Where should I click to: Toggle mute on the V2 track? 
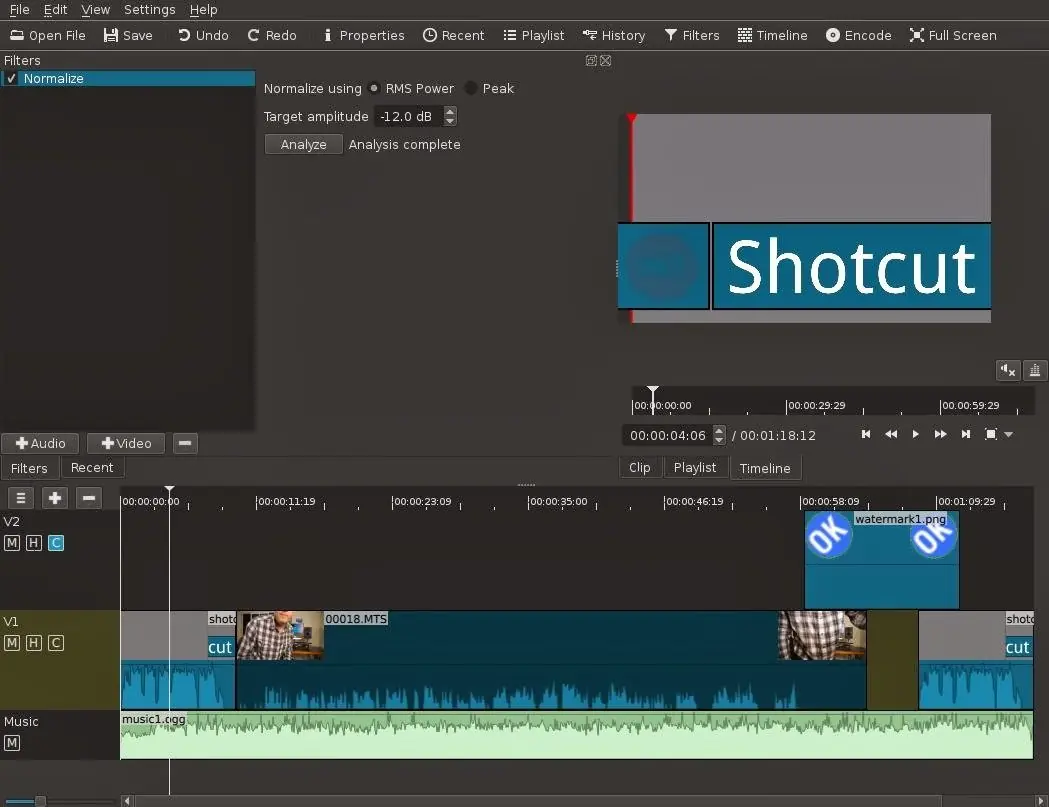12,543
